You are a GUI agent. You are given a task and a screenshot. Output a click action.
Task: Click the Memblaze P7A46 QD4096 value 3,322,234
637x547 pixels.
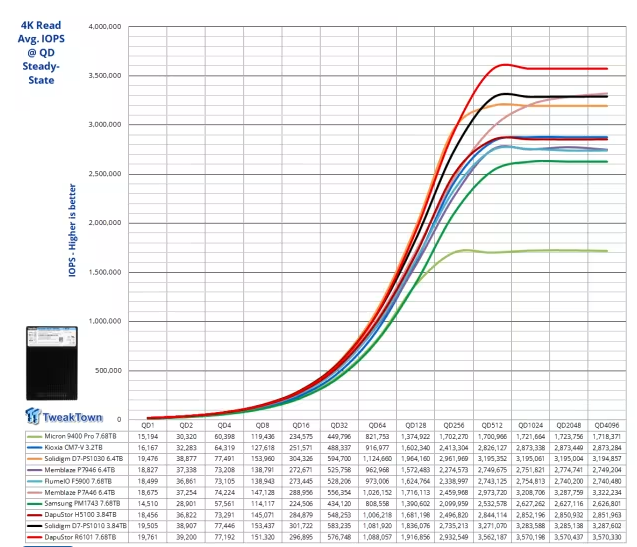click(607, 492)
